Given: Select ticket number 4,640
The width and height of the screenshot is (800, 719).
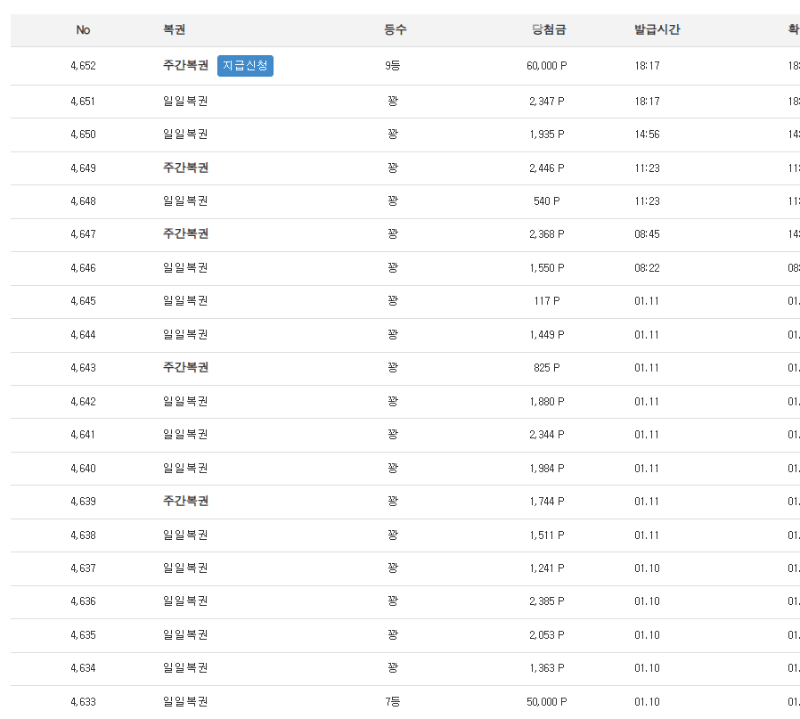Looking at the screenshot, I should coord(83,468).
